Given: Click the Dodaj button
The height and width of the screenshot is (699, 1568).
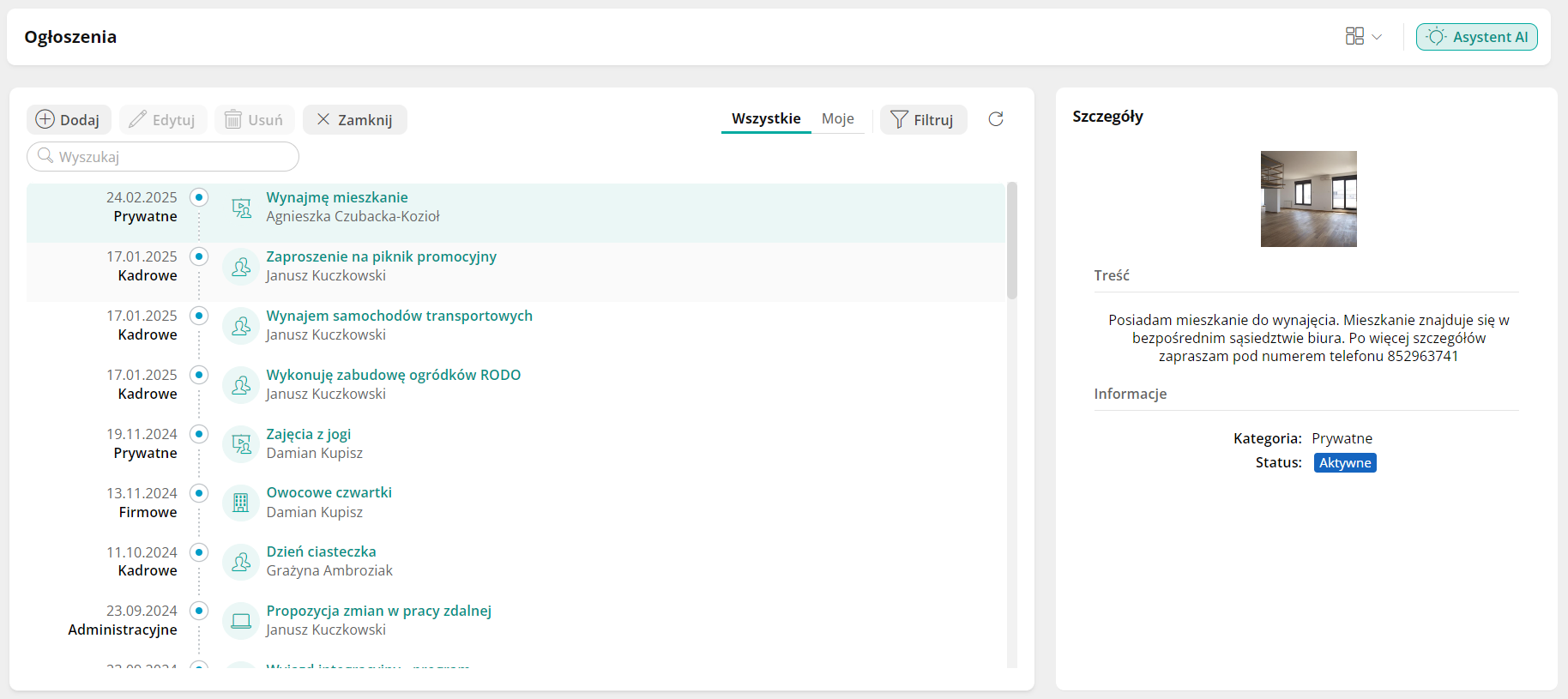Looking at the screenshot, I should click(x=69, y=120).
